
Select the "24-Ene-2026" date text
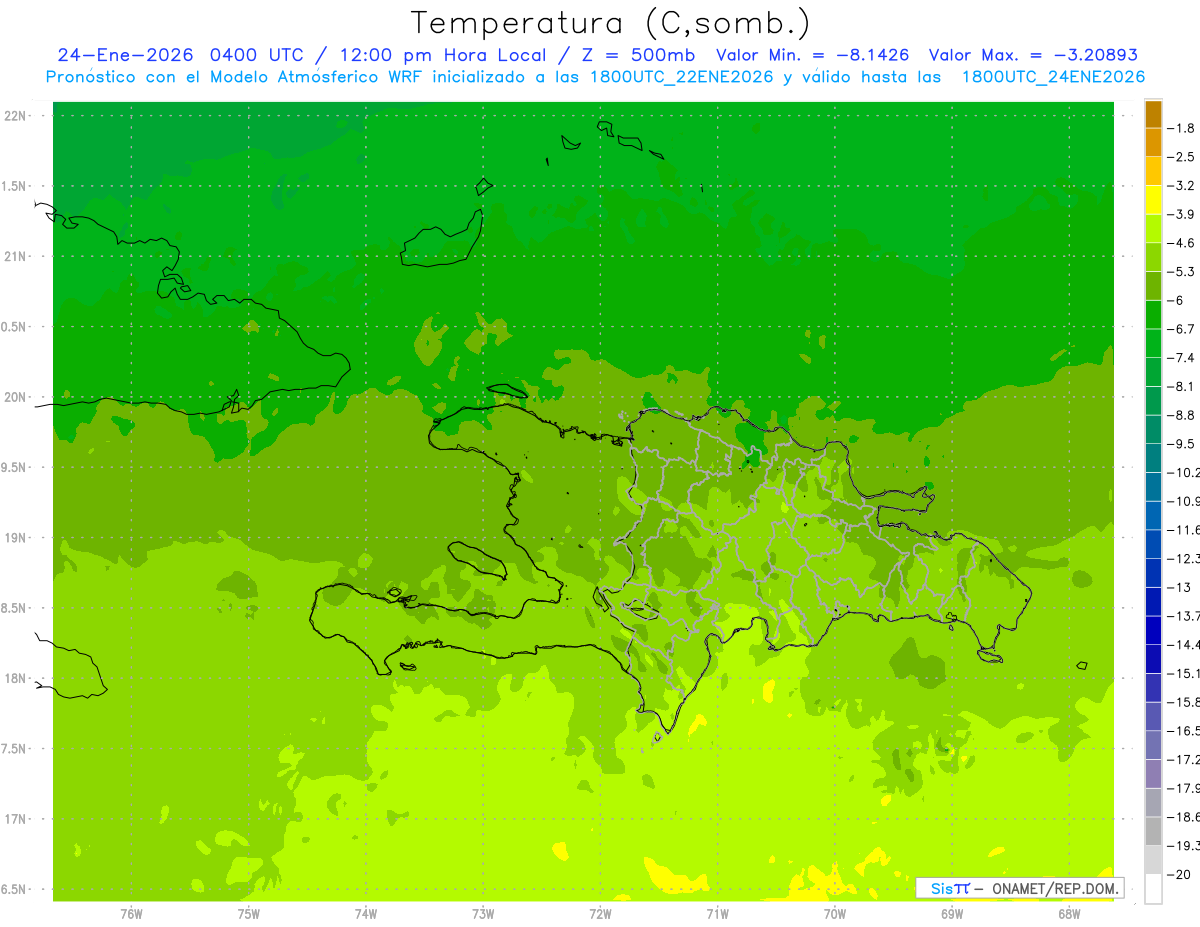(x=126, y=55)
